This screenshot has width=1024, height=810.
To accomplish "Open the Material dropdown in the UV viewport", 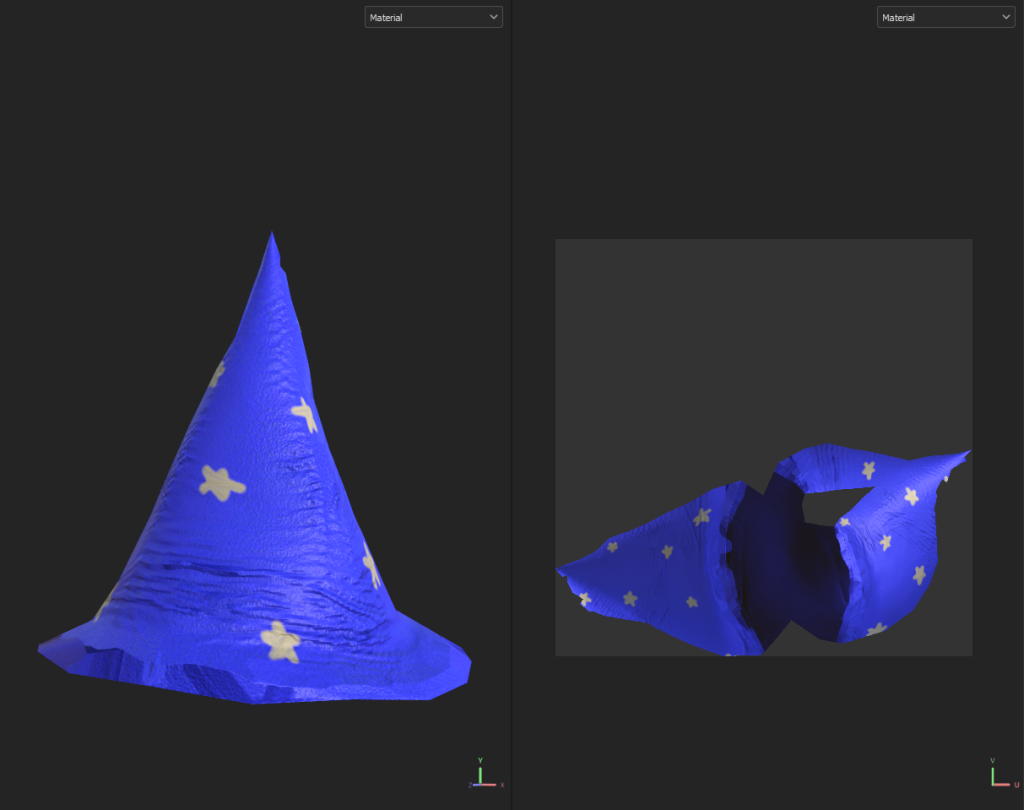I will [x=944, y=17].
